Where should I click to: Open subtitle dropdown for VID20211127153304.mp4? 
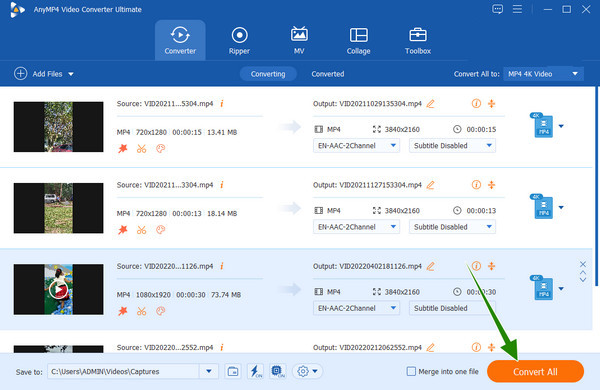pyautogui.click(x=452, y=227)
